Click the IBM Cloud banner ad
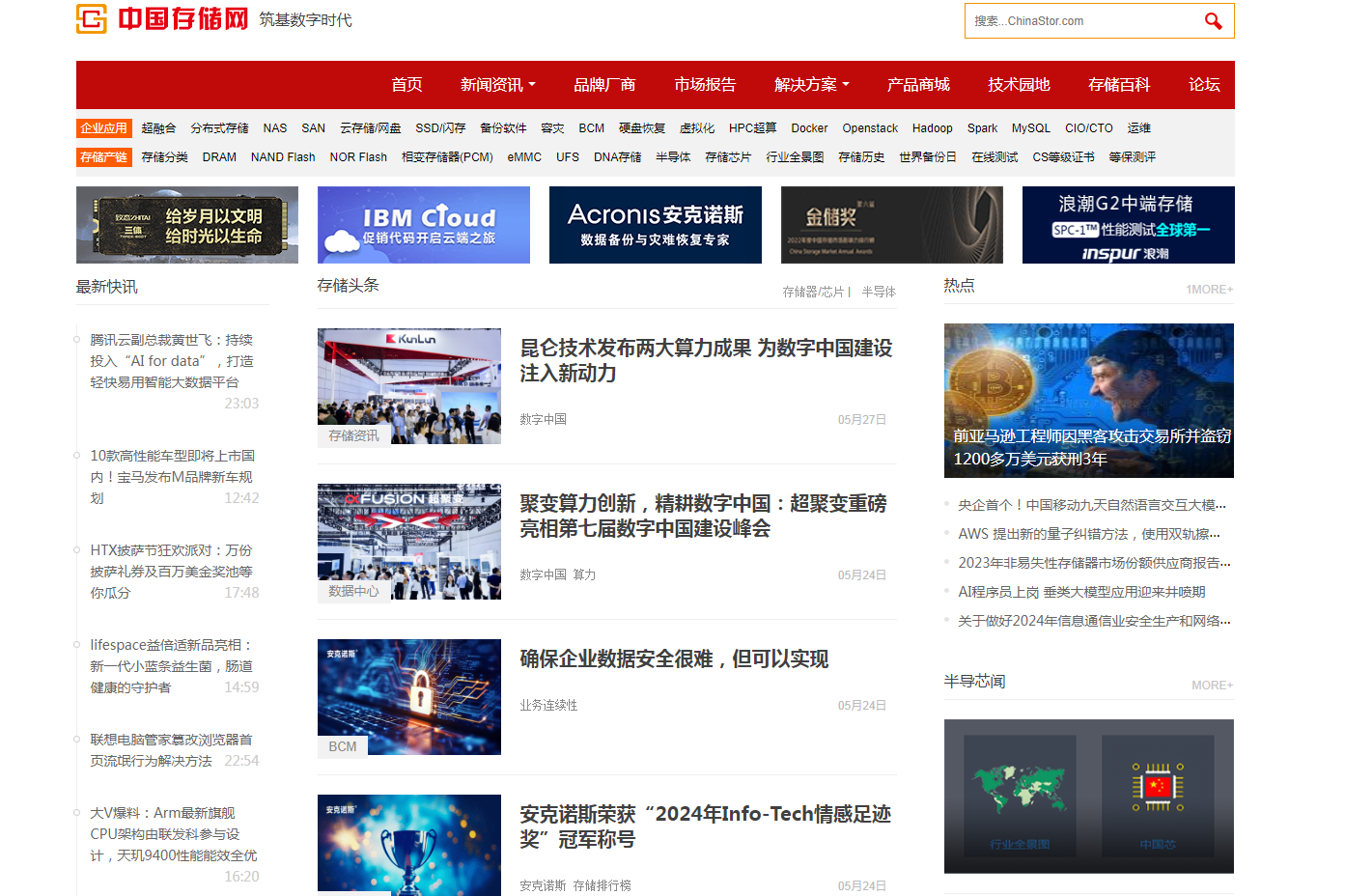1345x896 pixels. [424, 225]
